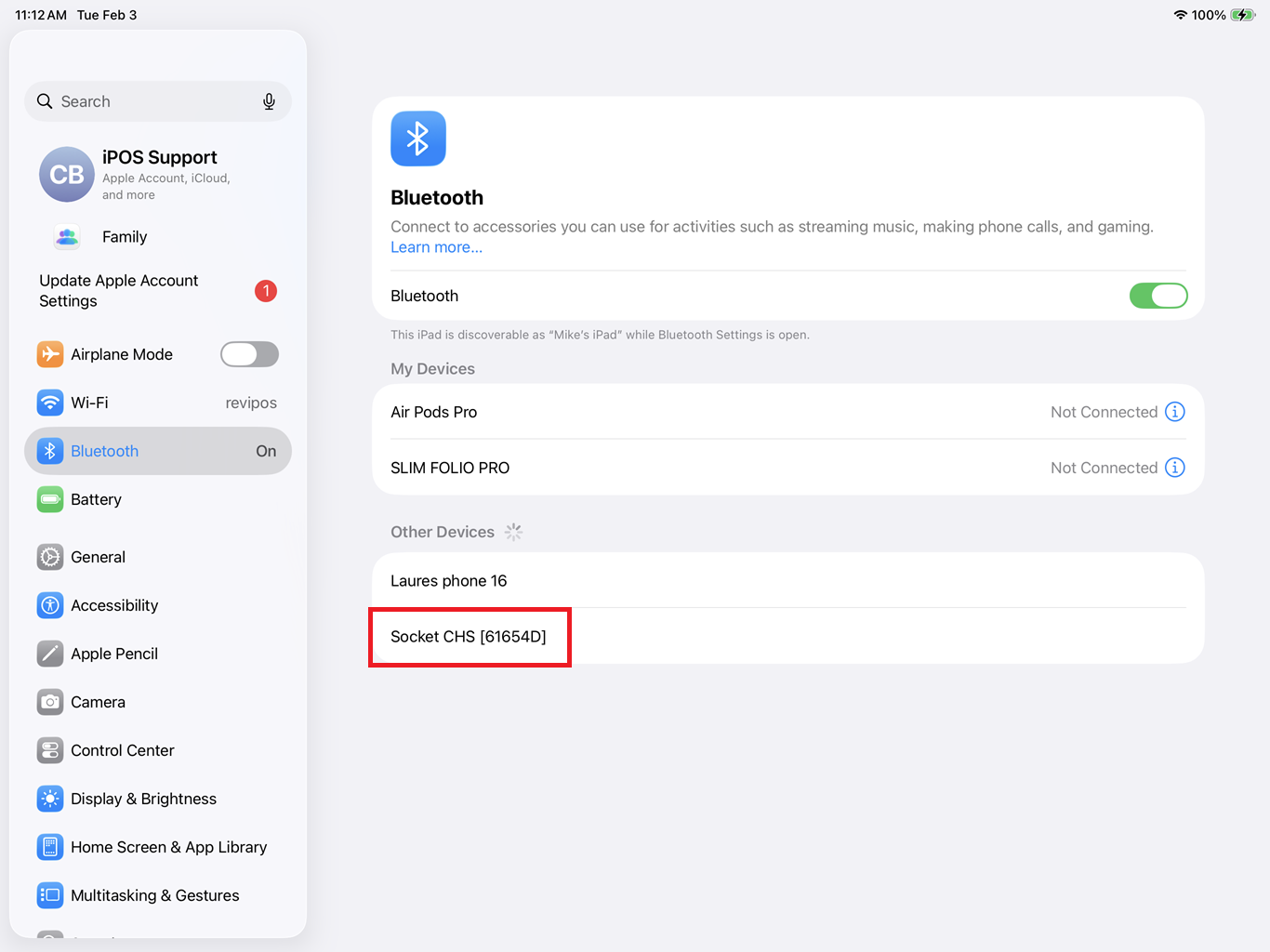1270x952 pixels.
Task: Open the Learn more link
Action: tap(436, 247)
